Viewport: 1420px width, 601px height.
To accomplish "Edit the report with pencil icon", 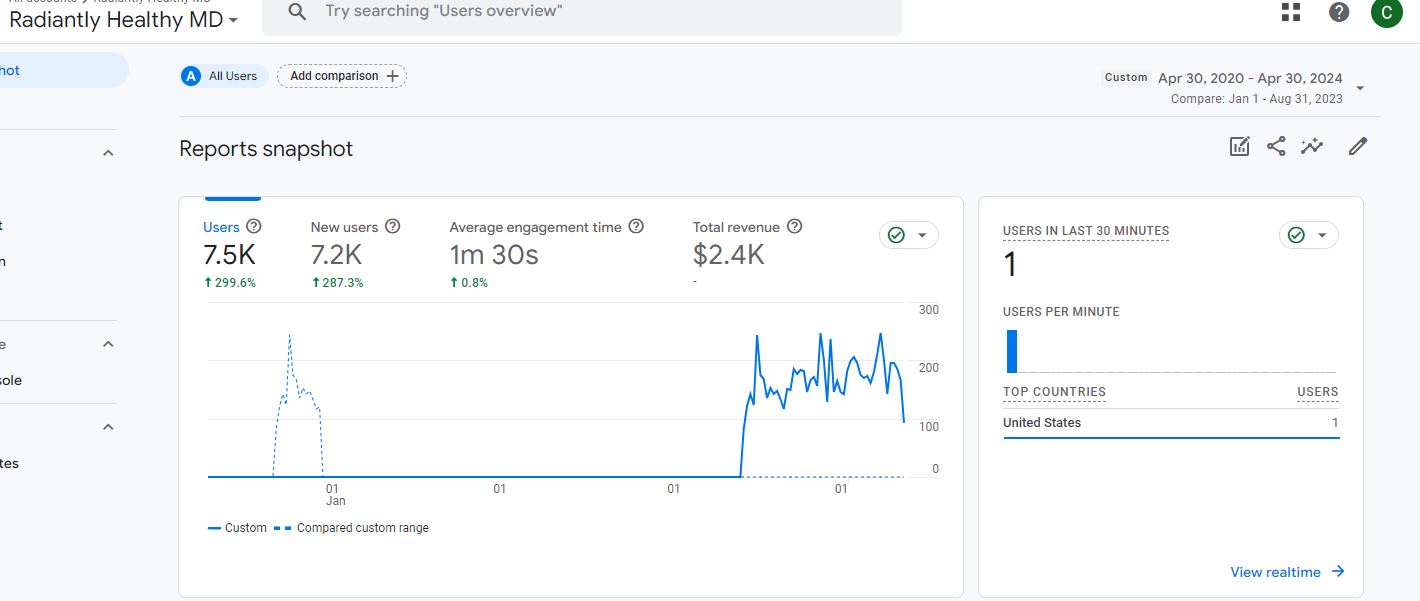I will [x=1357, y=147].
